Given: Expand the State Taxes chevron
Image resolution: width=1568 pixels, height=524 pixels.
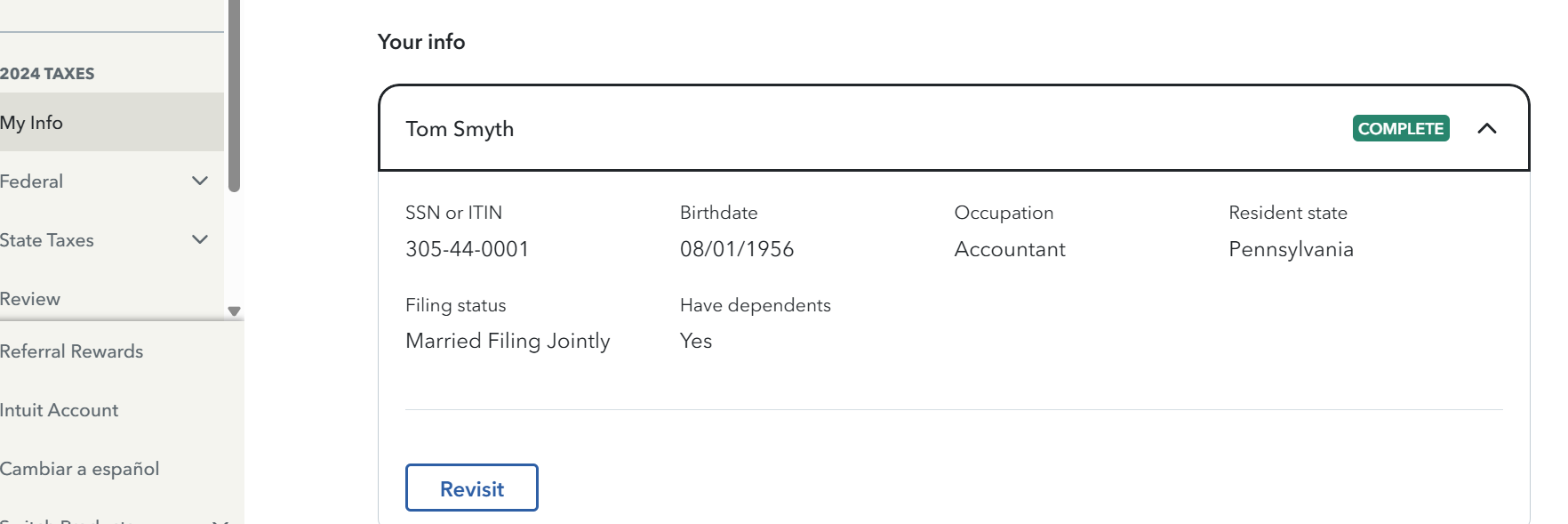Looking at the screenshot, I should tap(200, 240).
